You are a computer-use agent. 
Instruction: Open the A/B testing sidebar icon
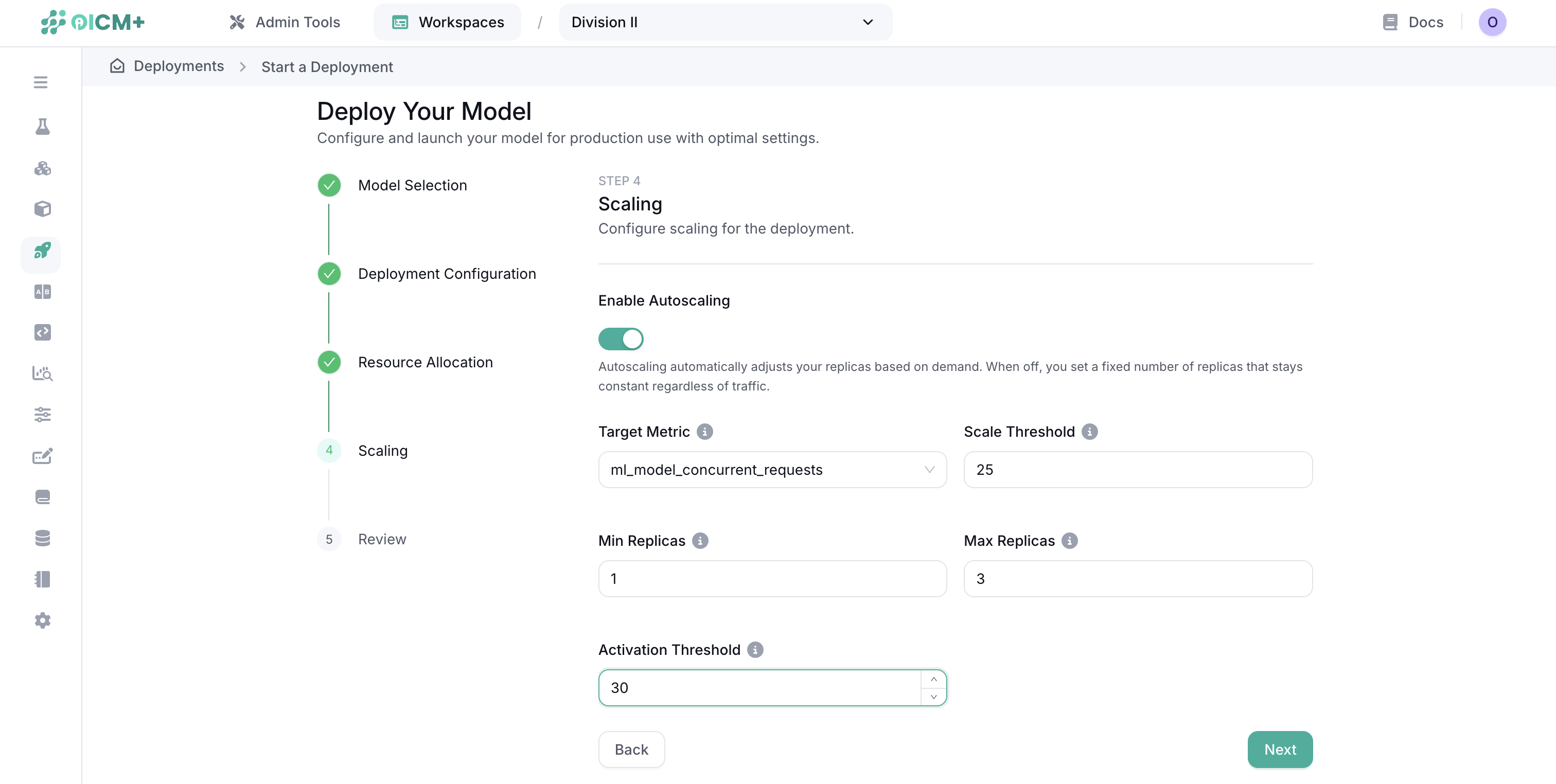click(42, 292)
